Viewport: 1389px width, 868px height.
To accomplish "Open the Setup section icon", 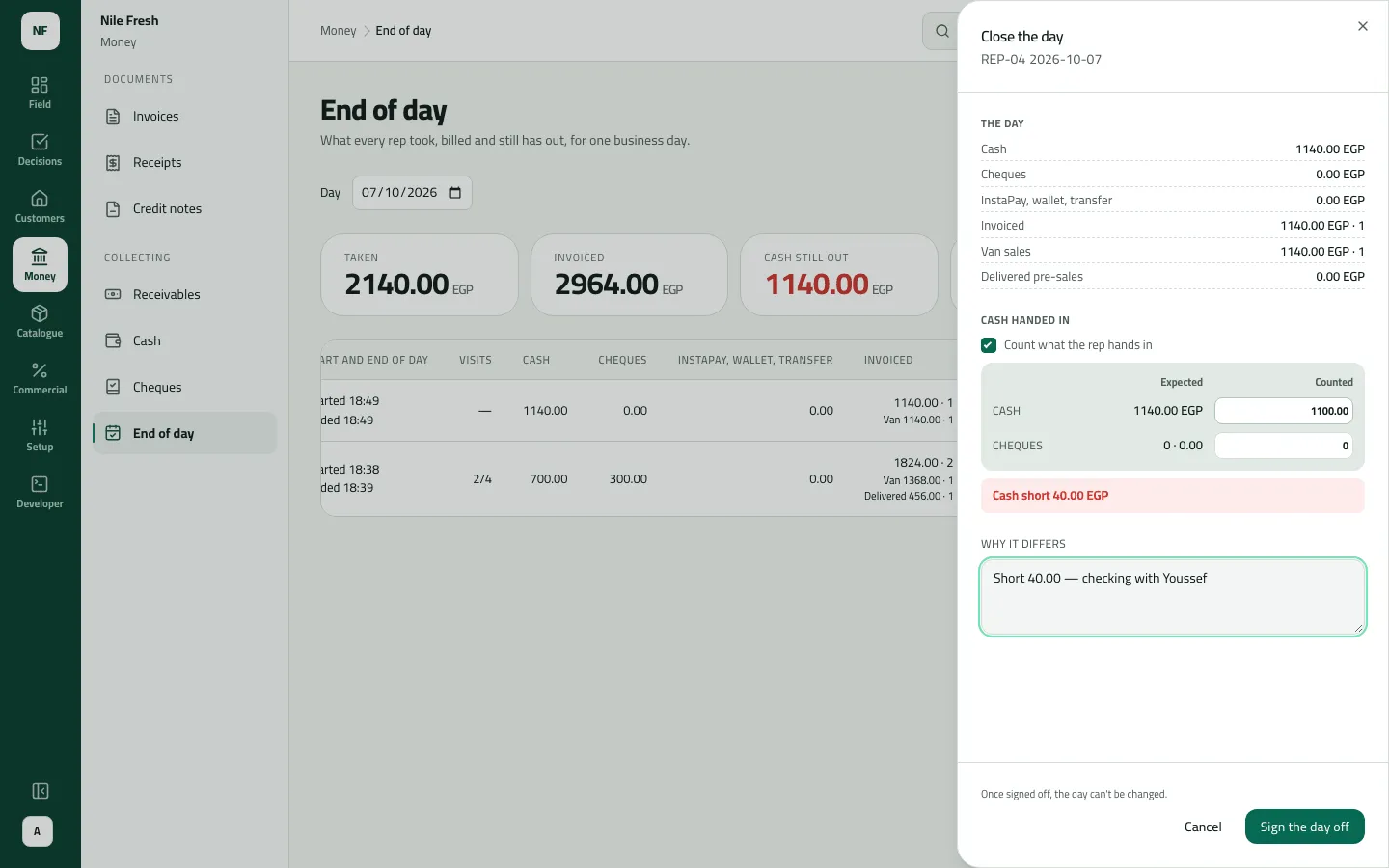I will pyautogui.click(x=40, y=435).
